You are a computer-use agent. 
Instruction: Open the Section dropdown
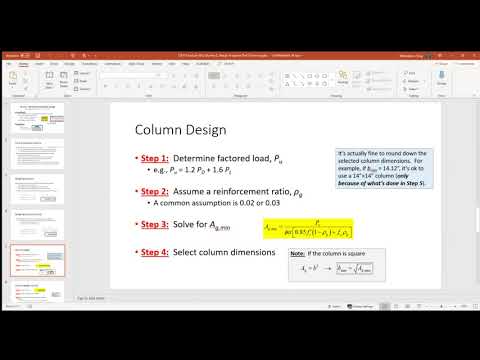[82, 89]
